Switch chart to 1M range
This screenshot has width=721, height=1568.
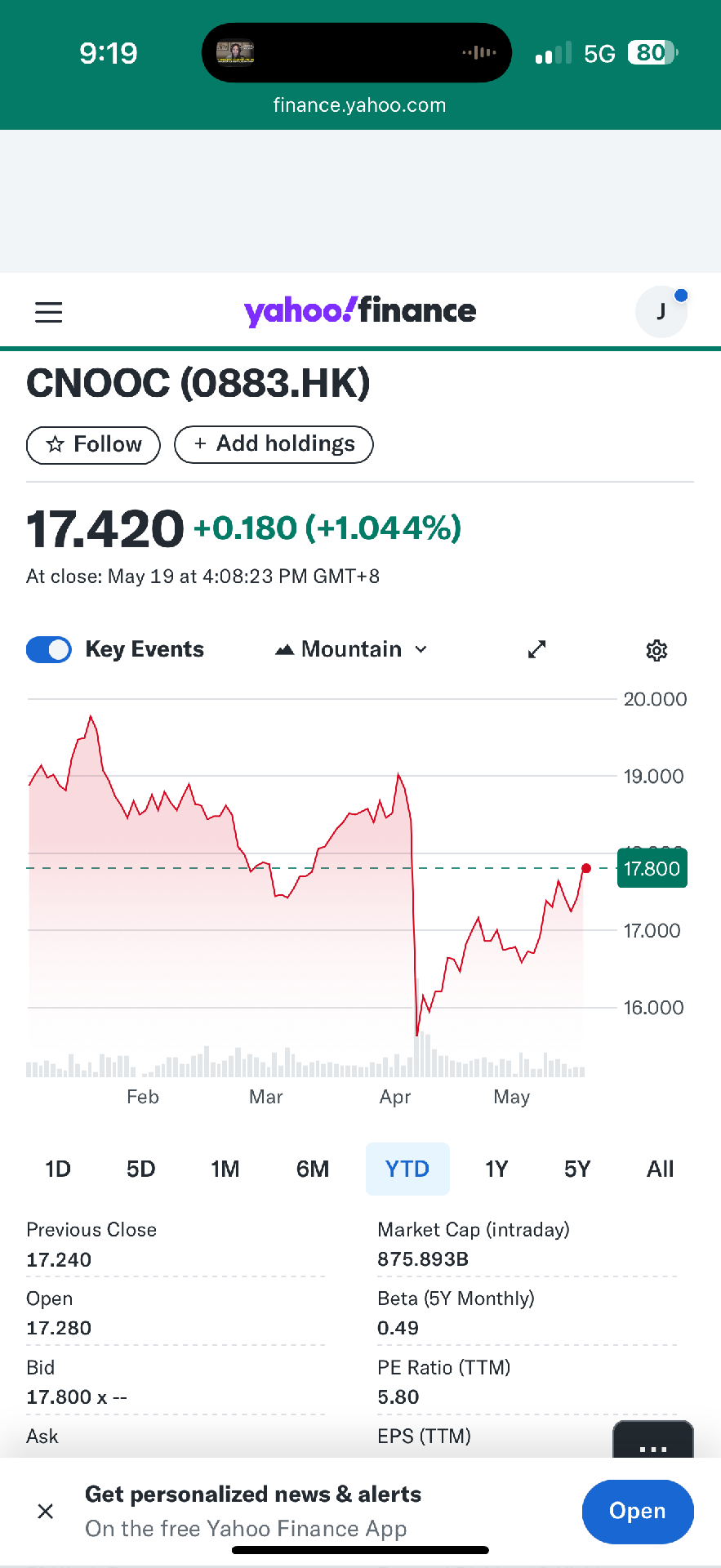pos(225,1169)
